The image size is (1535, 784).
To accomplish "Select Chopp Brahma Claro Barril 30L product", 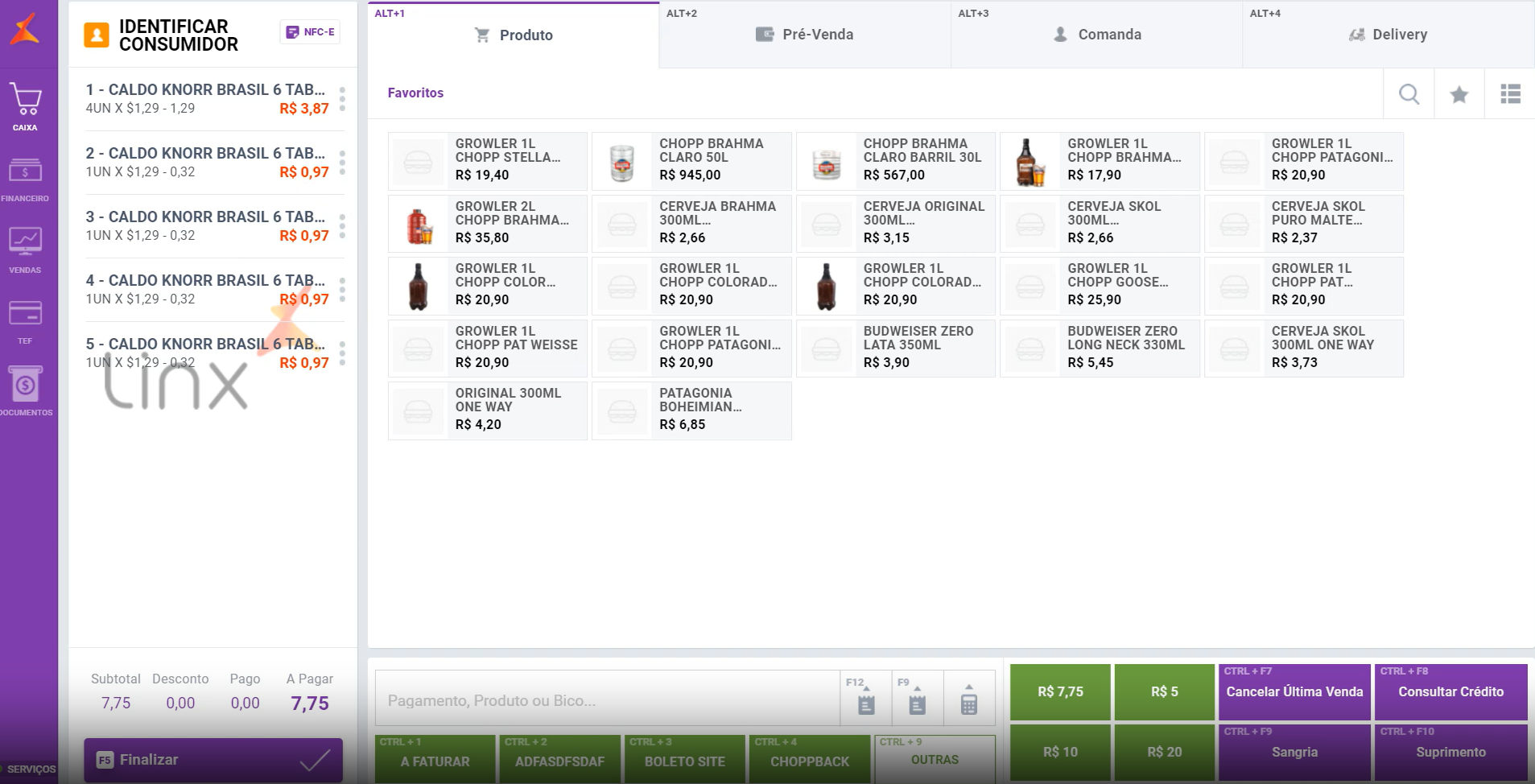I will click(x=896, y=161).
